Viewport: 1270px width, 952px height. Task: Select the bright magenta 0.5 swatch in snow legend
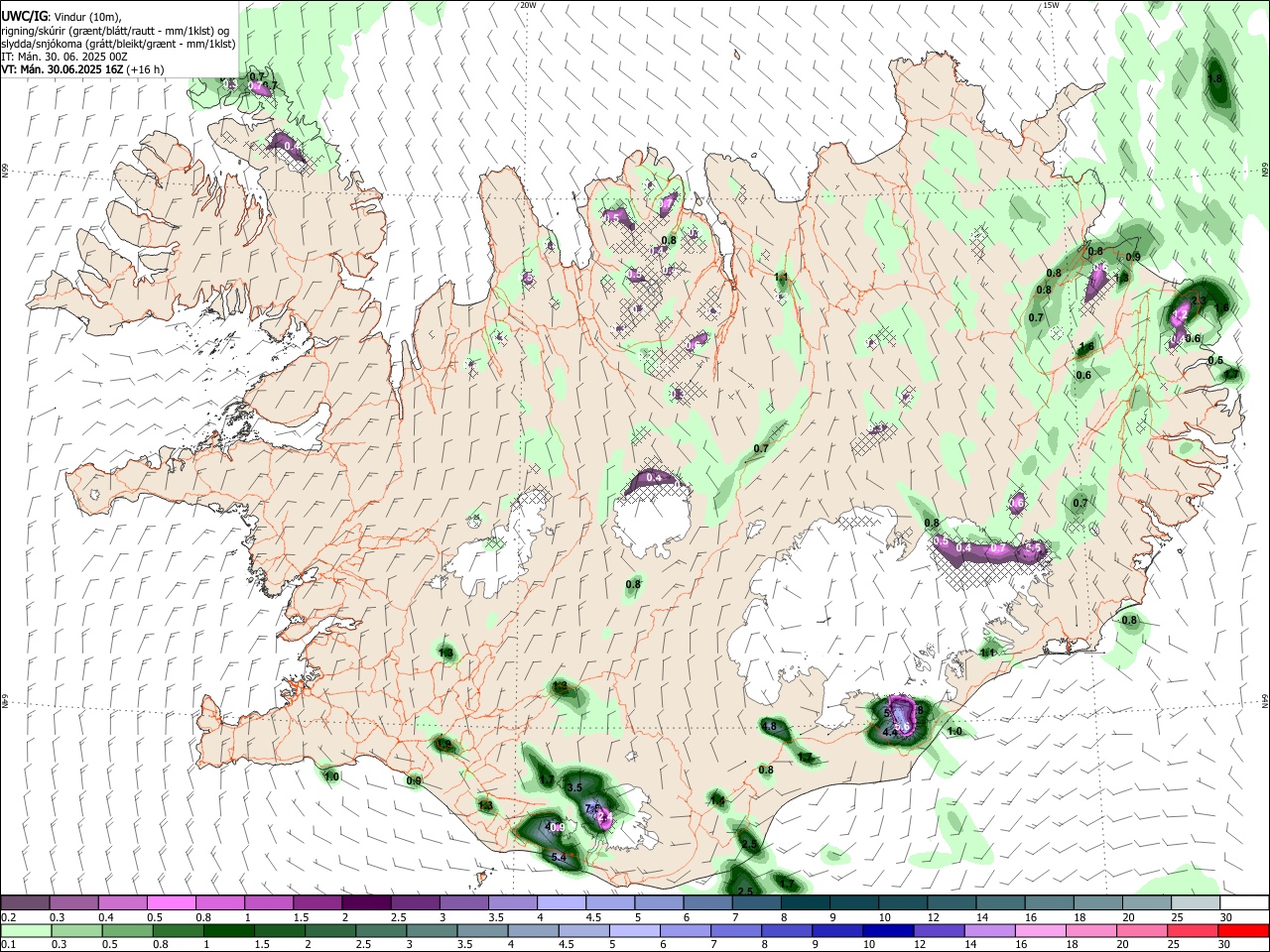(x=170, y=901)
